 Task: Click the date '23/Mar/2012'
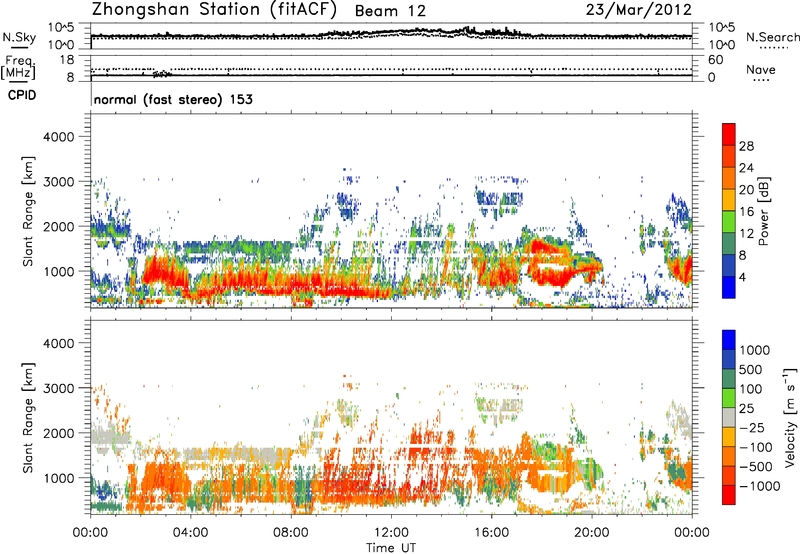click(x=638, y=10)
